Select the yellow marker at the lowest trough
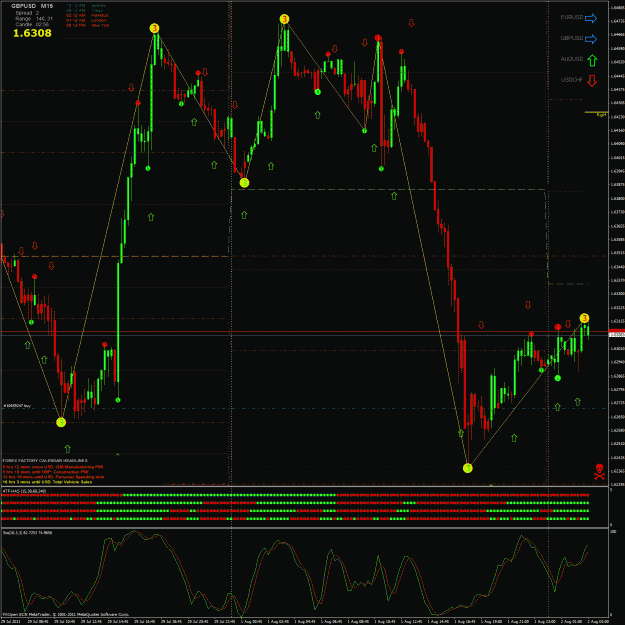 468,468
